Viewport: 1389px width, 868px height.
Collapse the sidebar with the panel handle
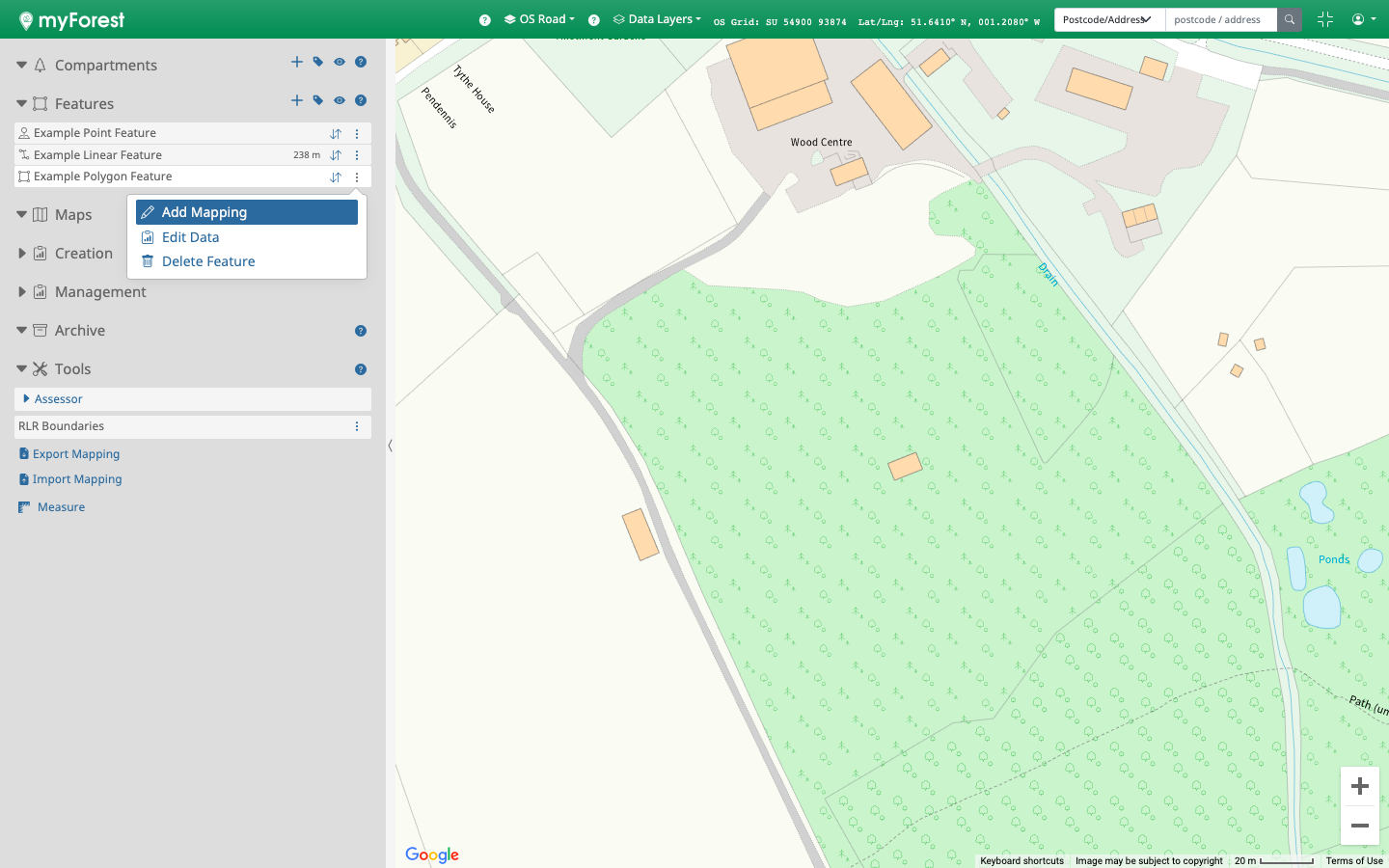(390, 446)
